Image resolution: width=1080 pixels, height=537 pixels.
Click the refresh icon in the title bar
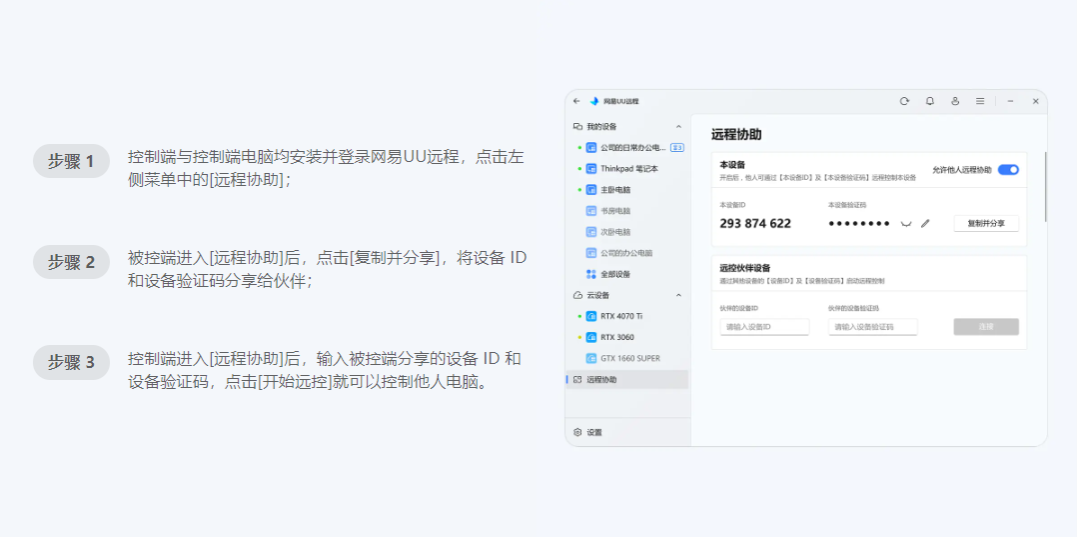(904, 101)
